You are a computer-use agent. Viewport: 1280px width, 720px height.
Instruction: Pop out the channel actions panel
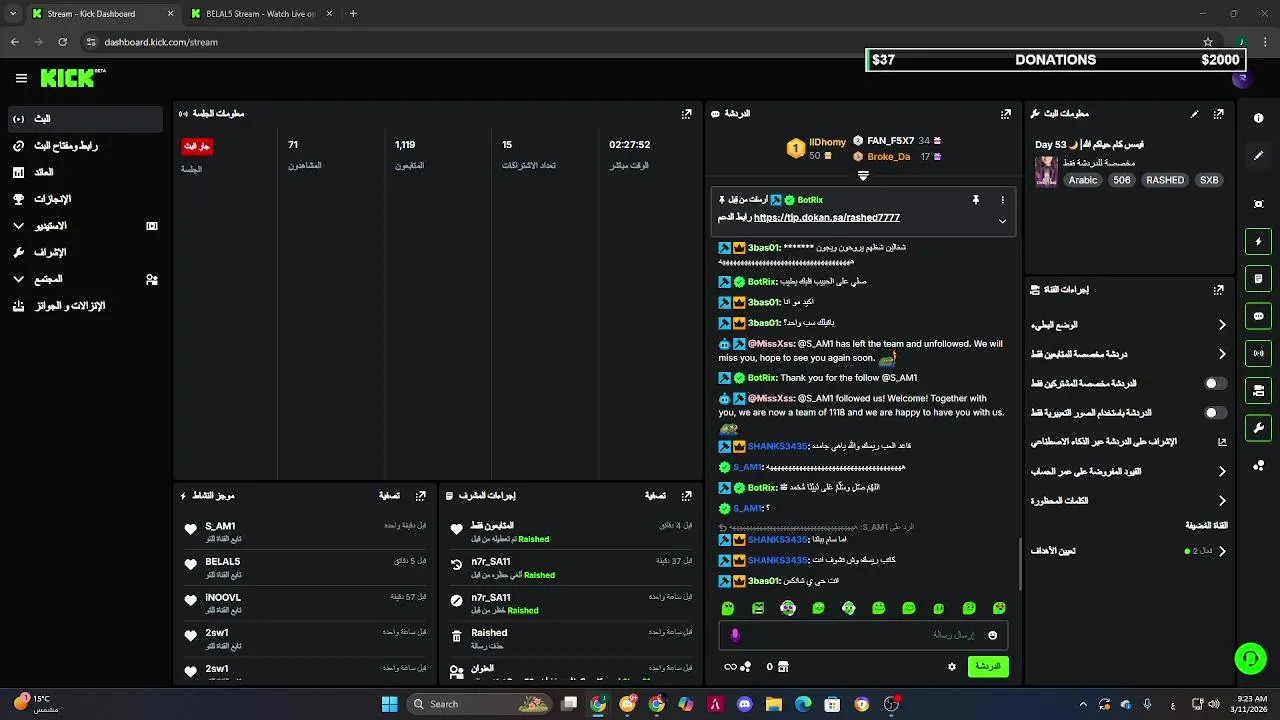click(x=1218, y=290)
